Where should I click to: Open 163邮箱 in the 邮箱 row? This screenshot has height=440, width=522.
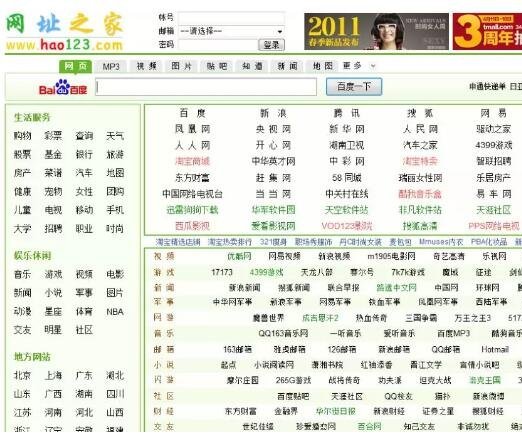tap(237, 350)
